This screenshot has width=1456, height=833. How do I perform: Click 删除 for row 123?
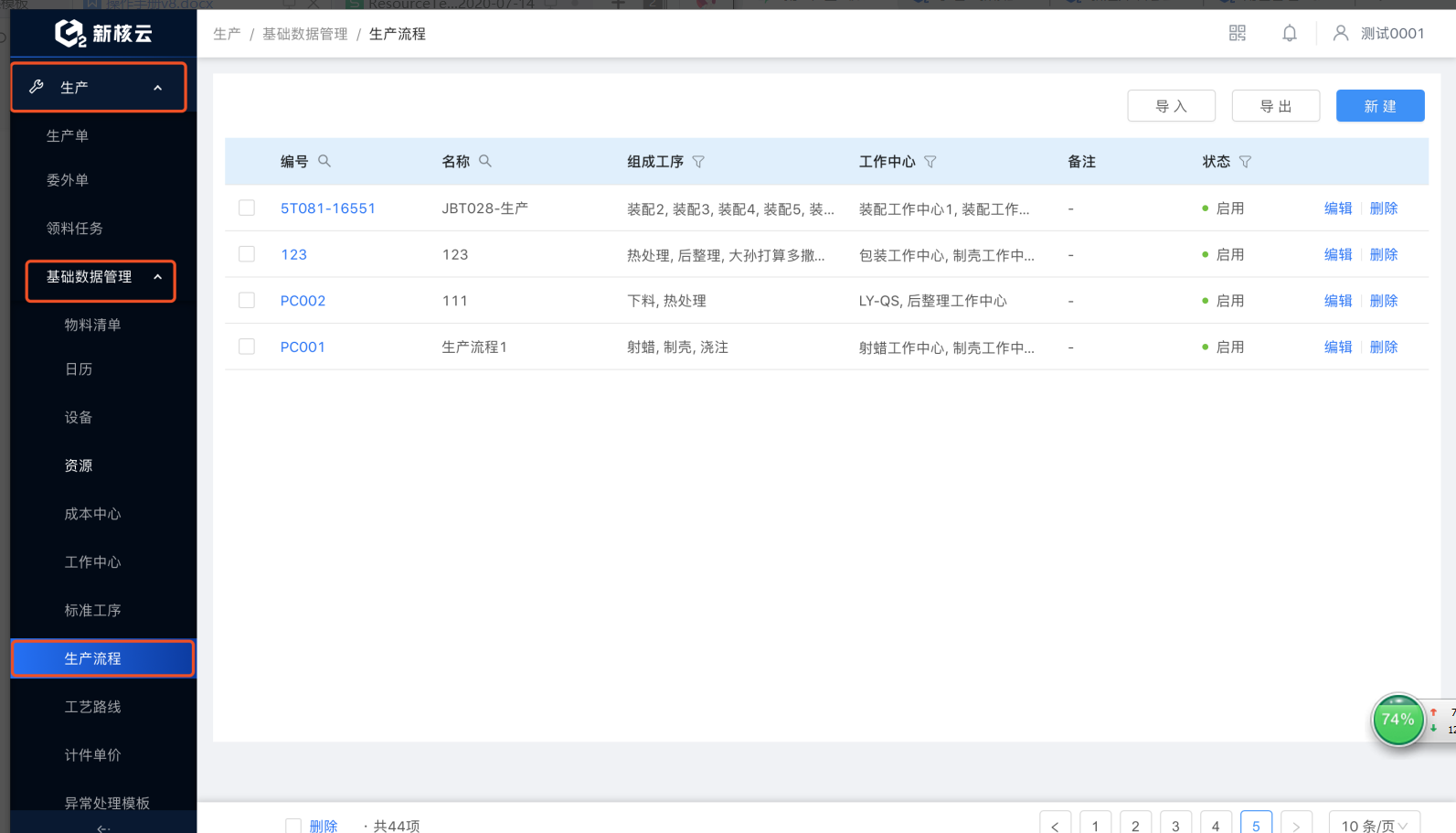tap(1384, 254)
